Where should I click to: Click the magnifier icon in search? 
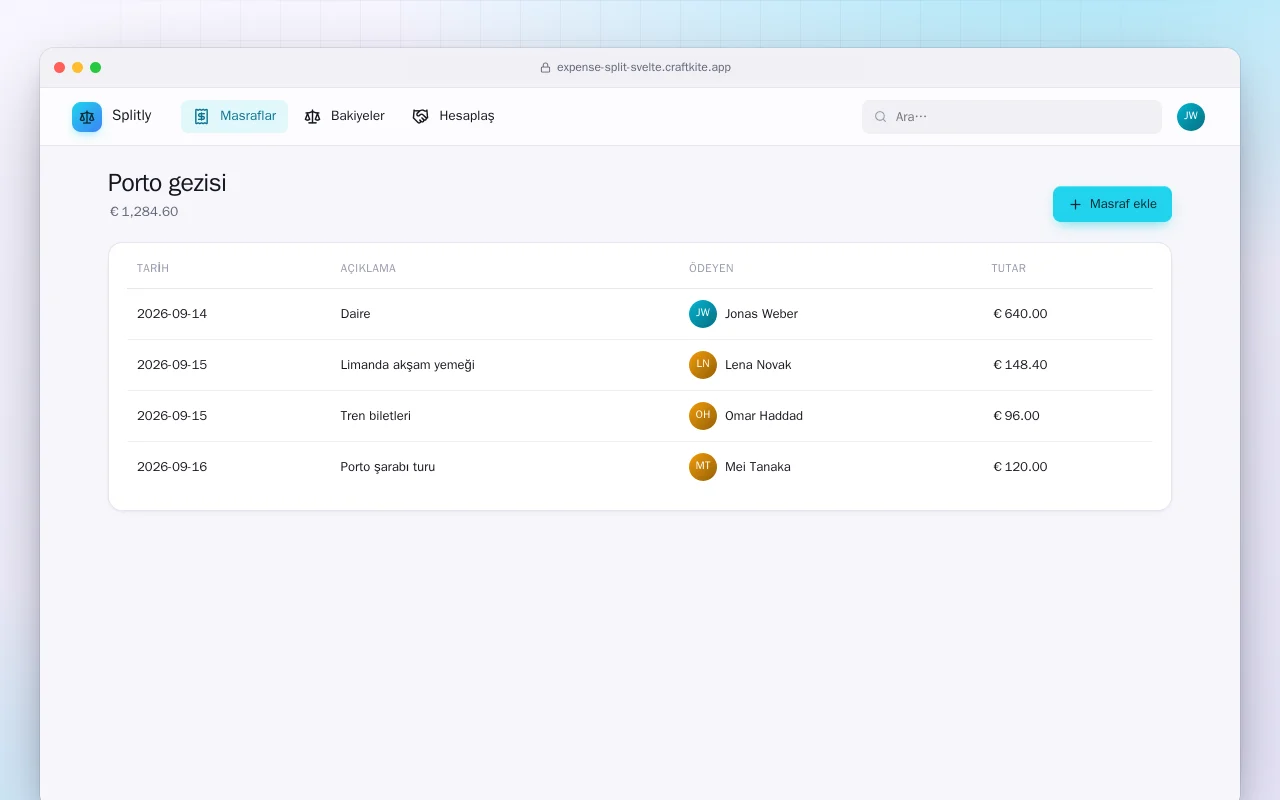(881, 117)
